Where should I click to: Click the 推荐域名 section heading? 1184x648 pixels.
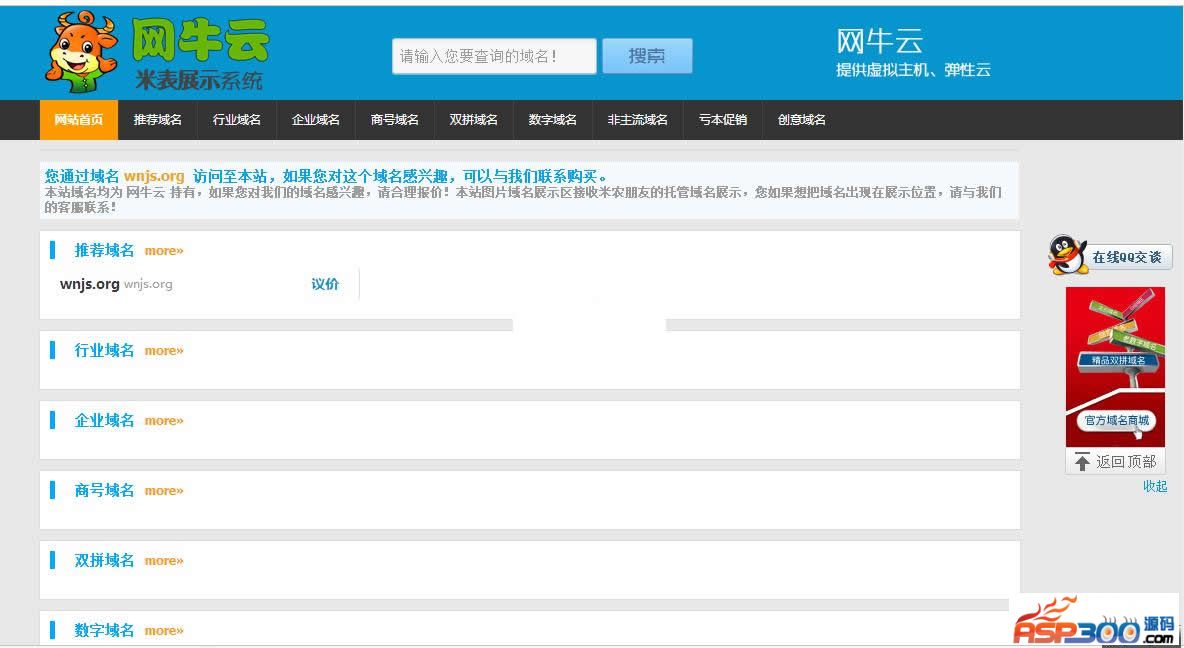pyautogui.click(x=104, y=250)
